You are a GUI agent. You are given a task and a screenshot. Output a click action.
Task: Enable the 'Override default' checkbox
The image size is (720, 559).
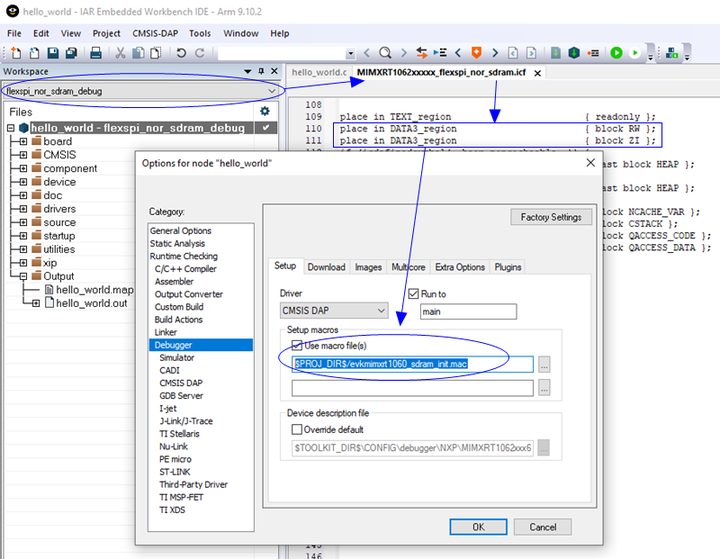(297, 430)
